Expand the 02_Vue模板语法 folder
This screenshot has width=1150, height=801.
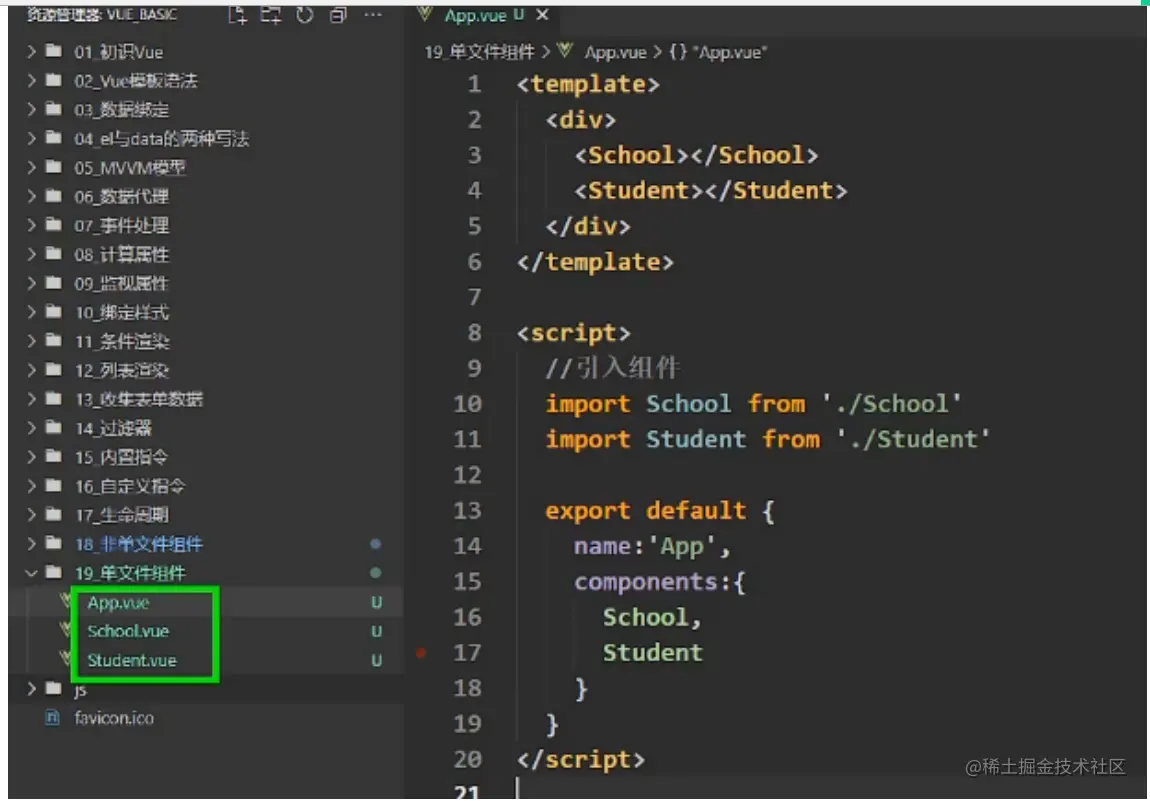[31, 80]
